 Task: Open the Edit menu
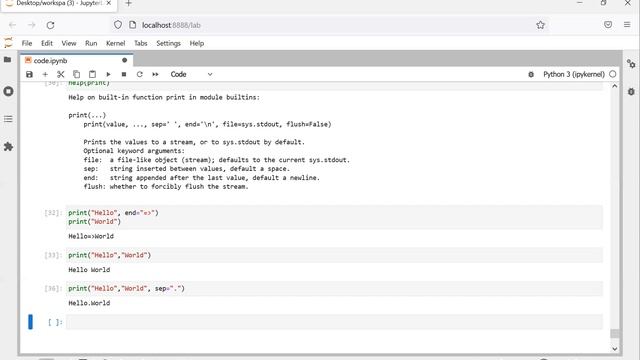(47, 43)
